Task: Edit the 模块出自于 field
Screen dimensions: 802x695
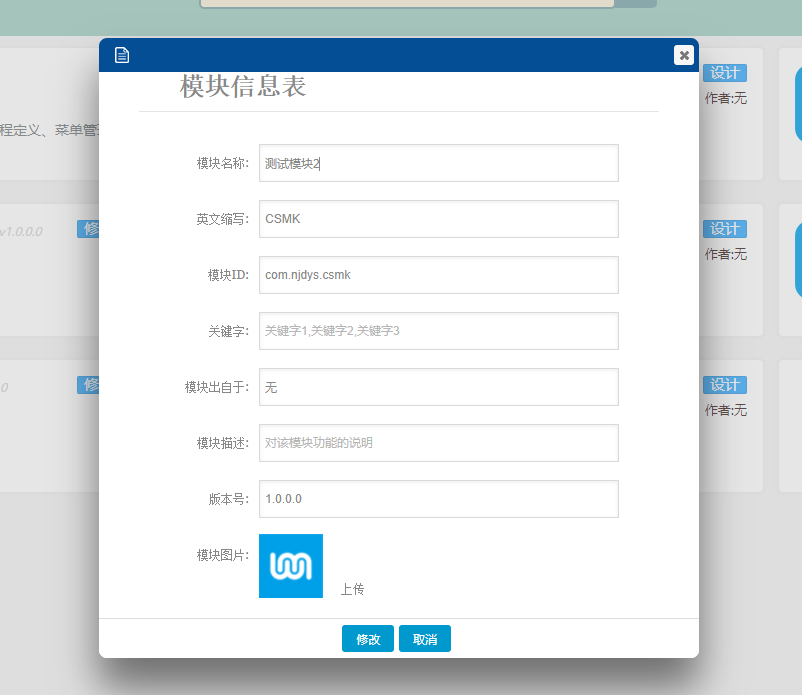Action: tap(438, 387)
